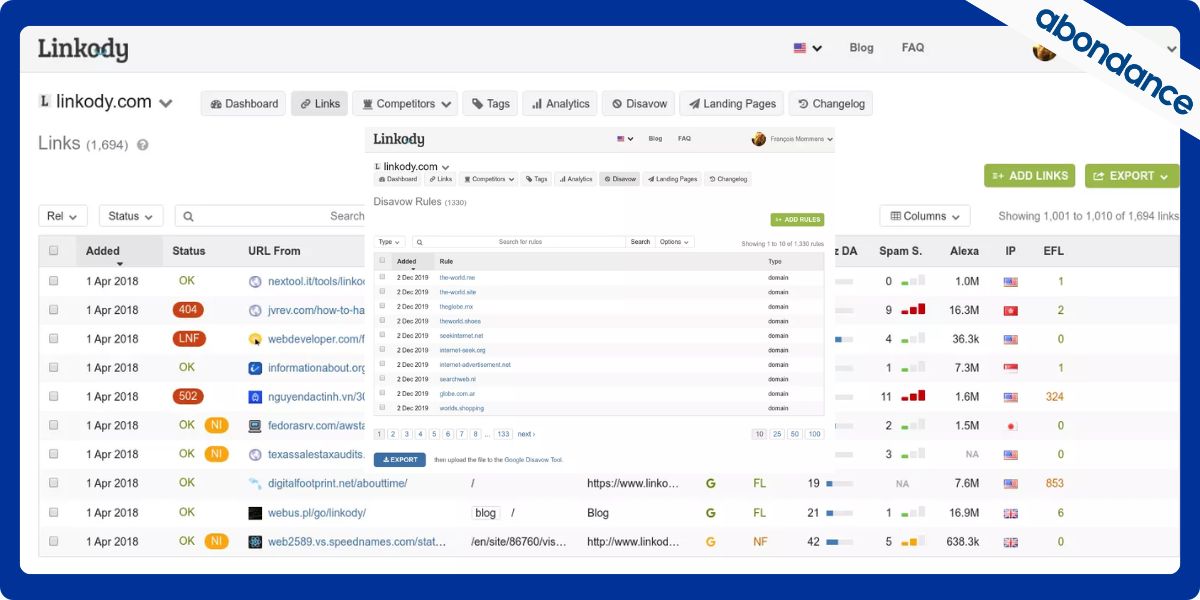Click the Linkody logo on the main page
Image resolution: width=1200 pixels, height=600 pixels.
pos(83,49)
